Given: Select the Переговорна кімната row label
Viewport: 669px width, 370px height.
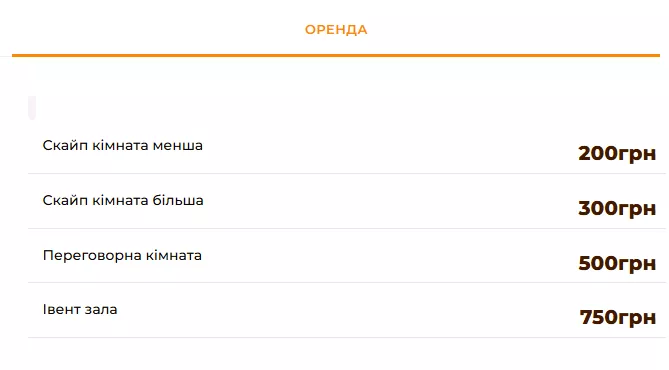Looking at the screenshot, I should 122,256.
